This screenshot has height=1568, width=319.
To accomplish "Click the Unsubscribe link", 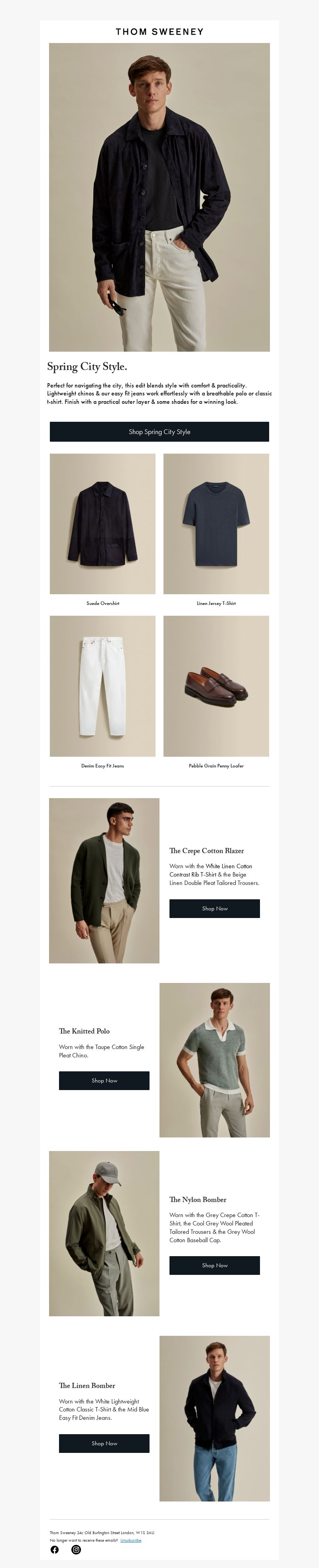I will pos(131,1540).
